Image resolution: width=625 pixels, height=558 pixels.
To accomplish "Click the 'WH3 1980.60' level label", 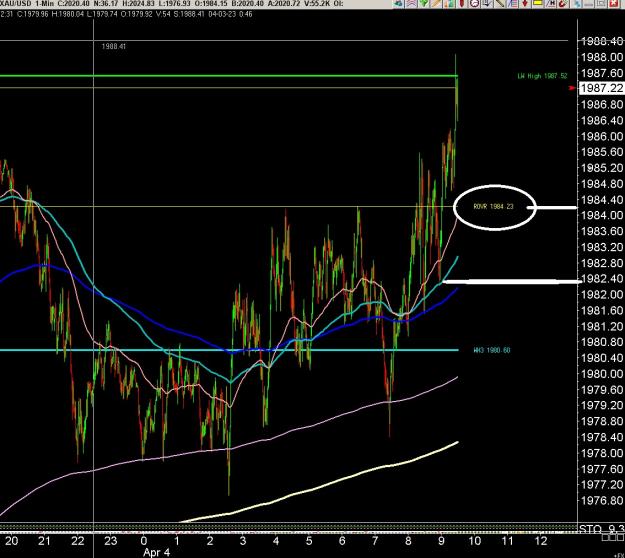I will [492, 350].
